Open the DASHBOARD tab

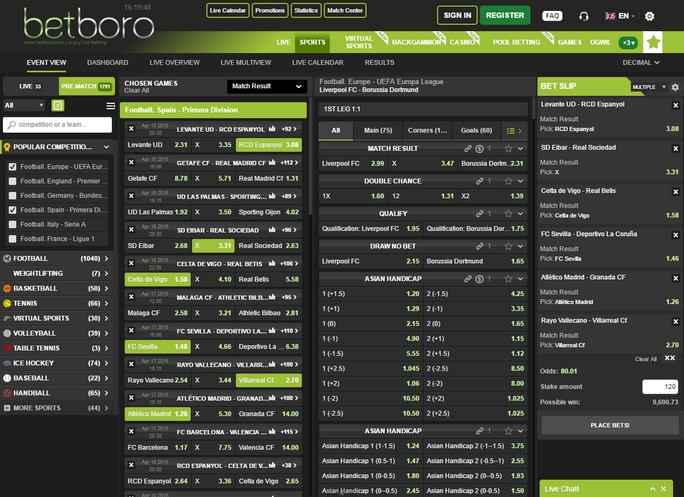[107, 62]
